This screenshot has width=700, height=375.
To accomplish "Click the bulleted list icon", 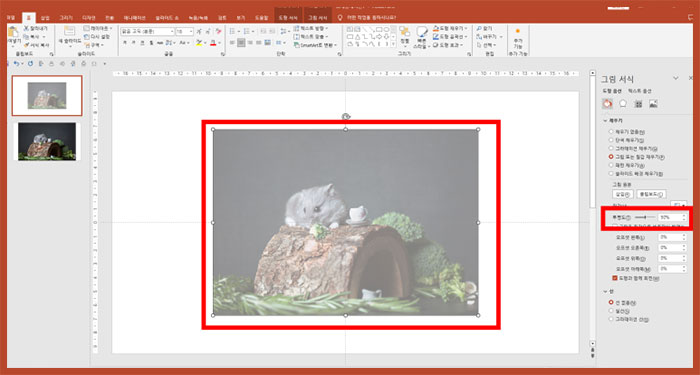I will (233, 31).
